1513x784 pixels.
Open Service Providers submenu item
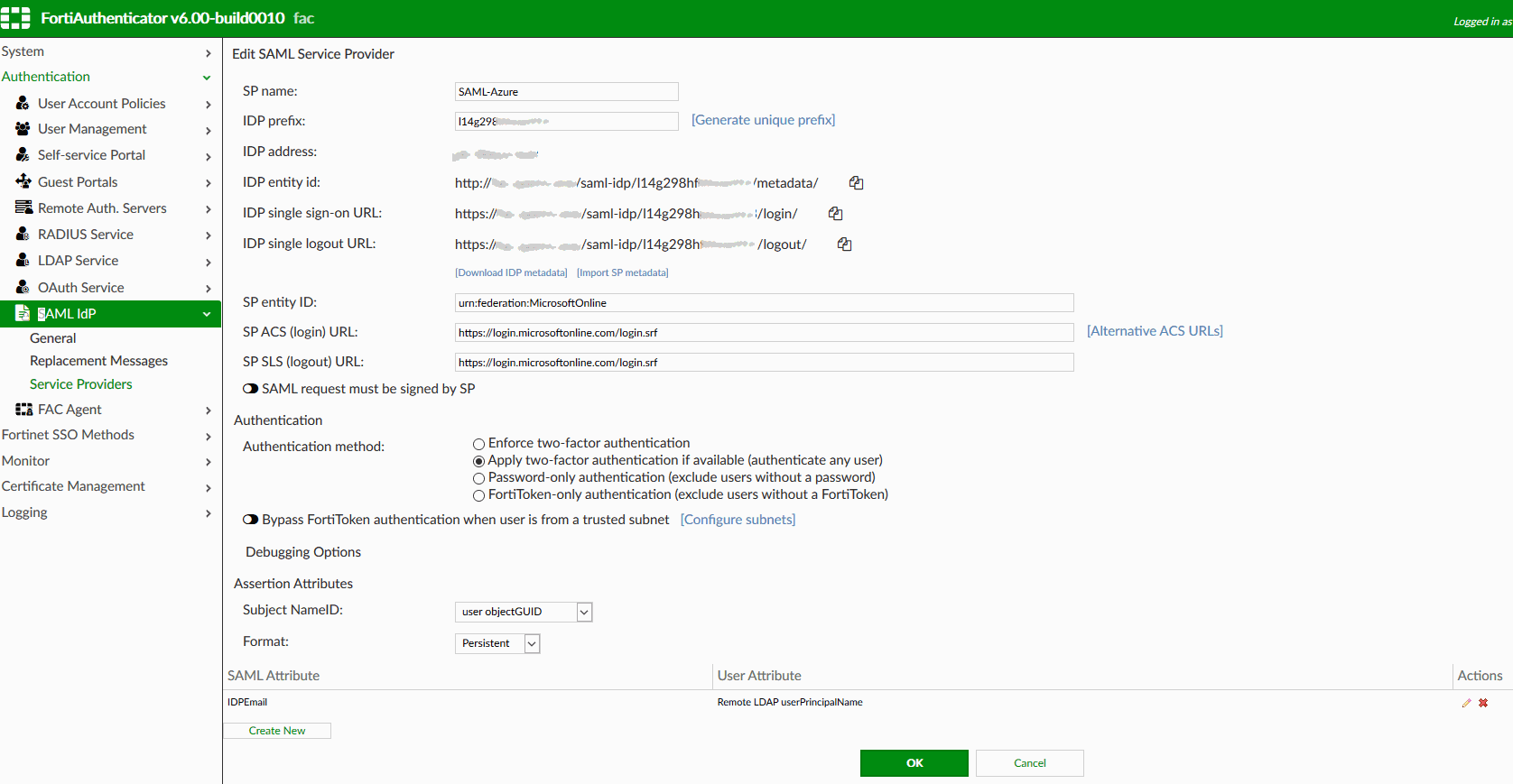point(81,384)
